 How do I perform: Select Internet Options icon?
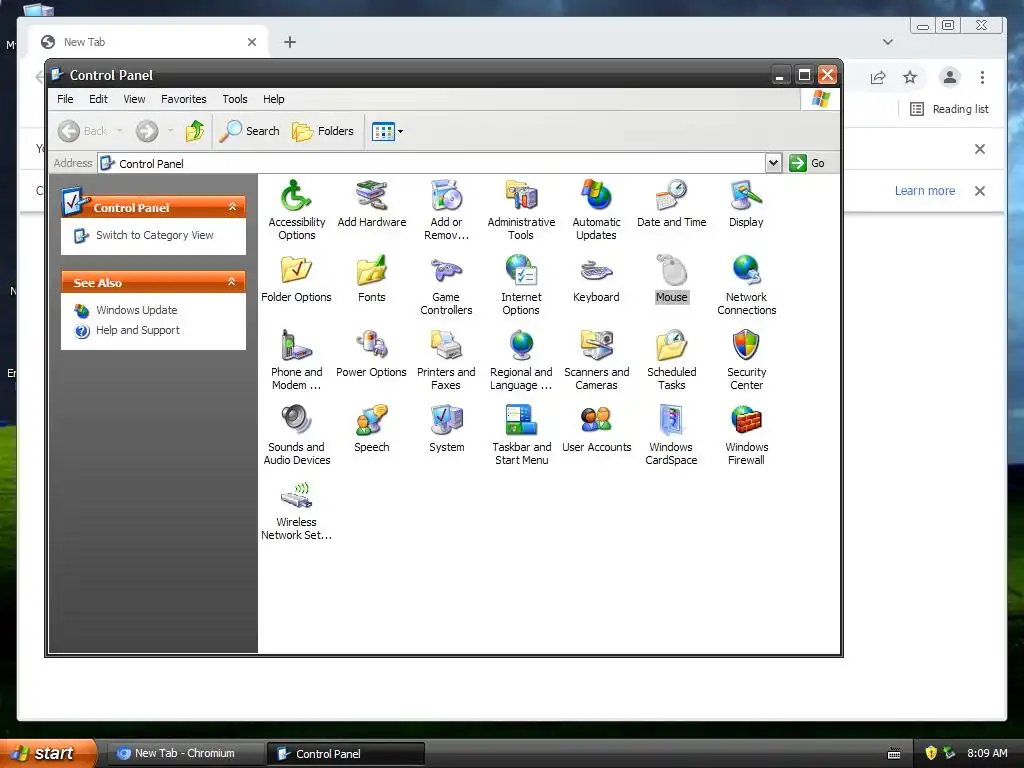coord(521,270)
